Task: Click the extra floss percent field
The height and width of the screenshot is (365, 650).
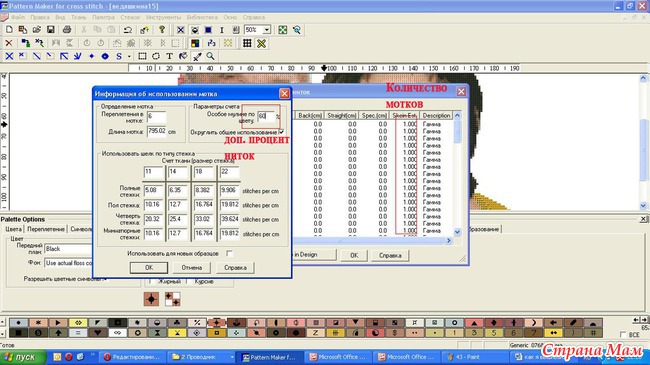Action: coord(266,116)
